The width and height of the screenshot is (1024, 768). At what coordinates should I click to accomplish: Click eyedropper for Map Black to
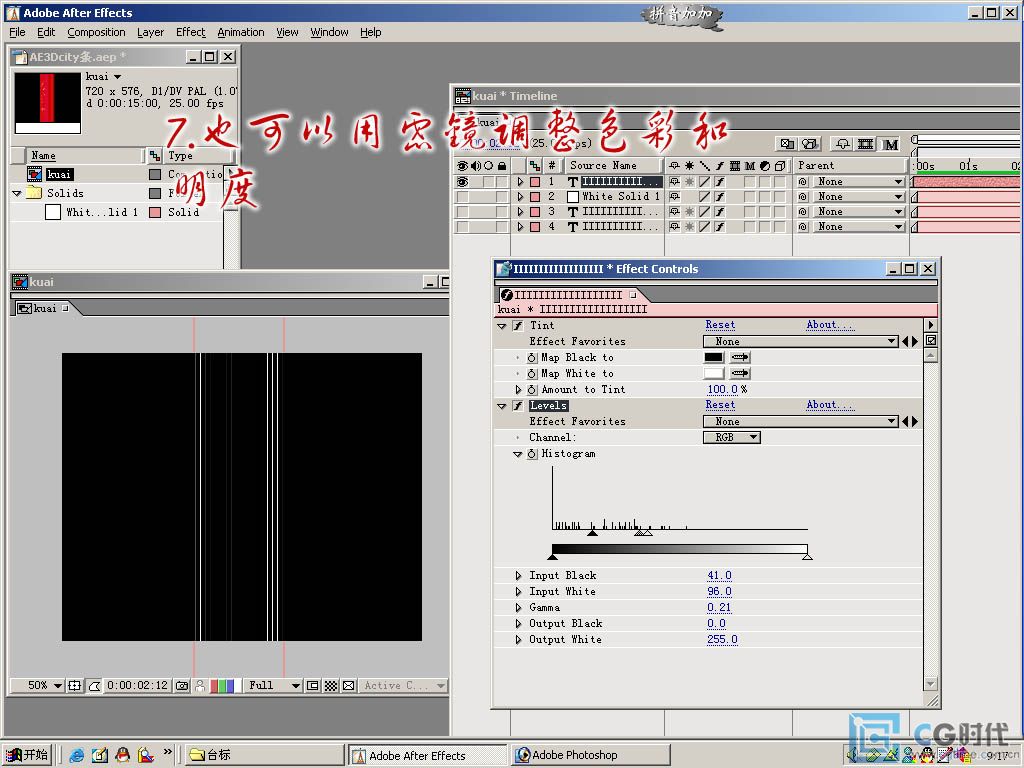(x=740, y=357)
